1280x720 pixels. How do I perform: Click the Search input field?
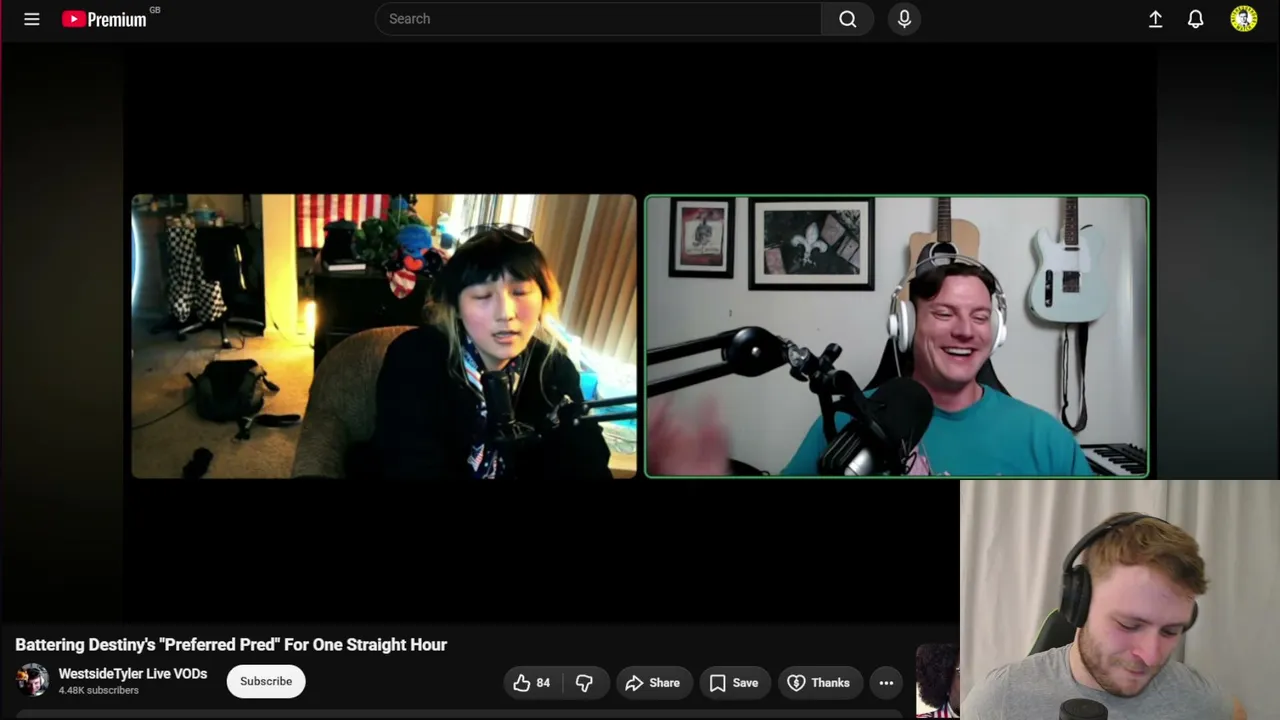click(598, 19)
